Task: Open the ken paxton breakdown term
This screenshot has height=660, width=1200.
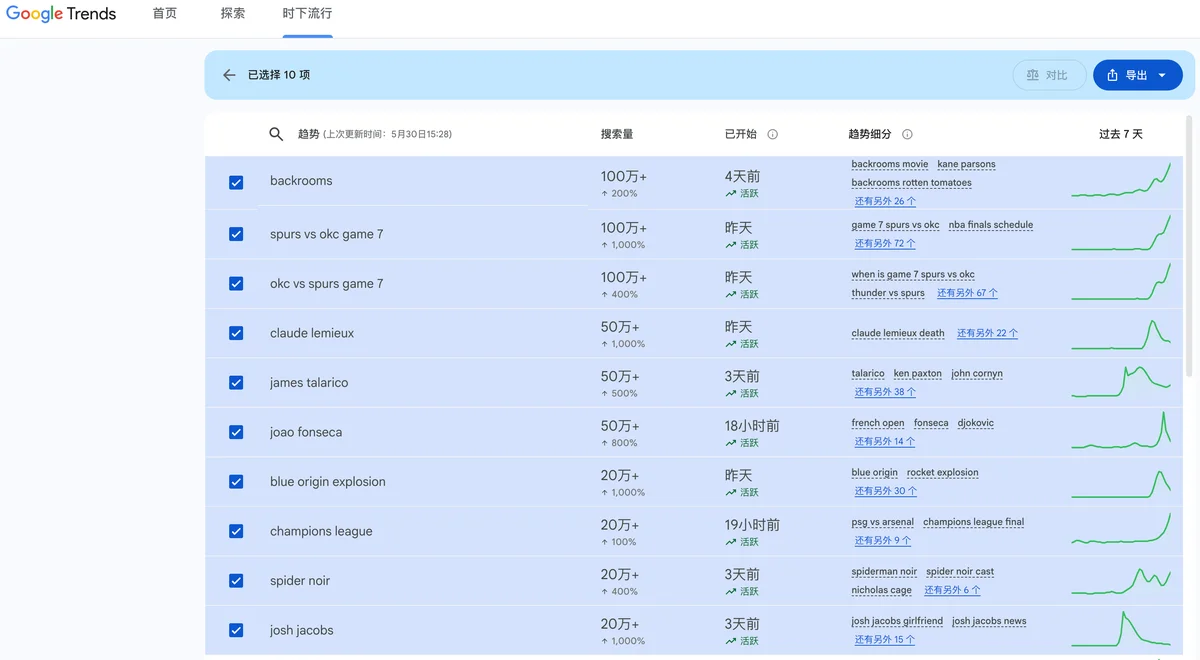Action: (918, 374)
